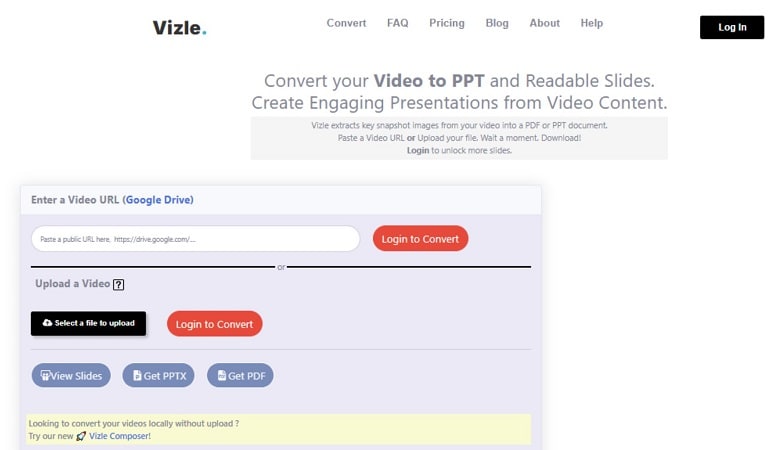The width and height of the screenshot is (769, 450).
Task: Click the Login link in the description
Action: point(417,150)
